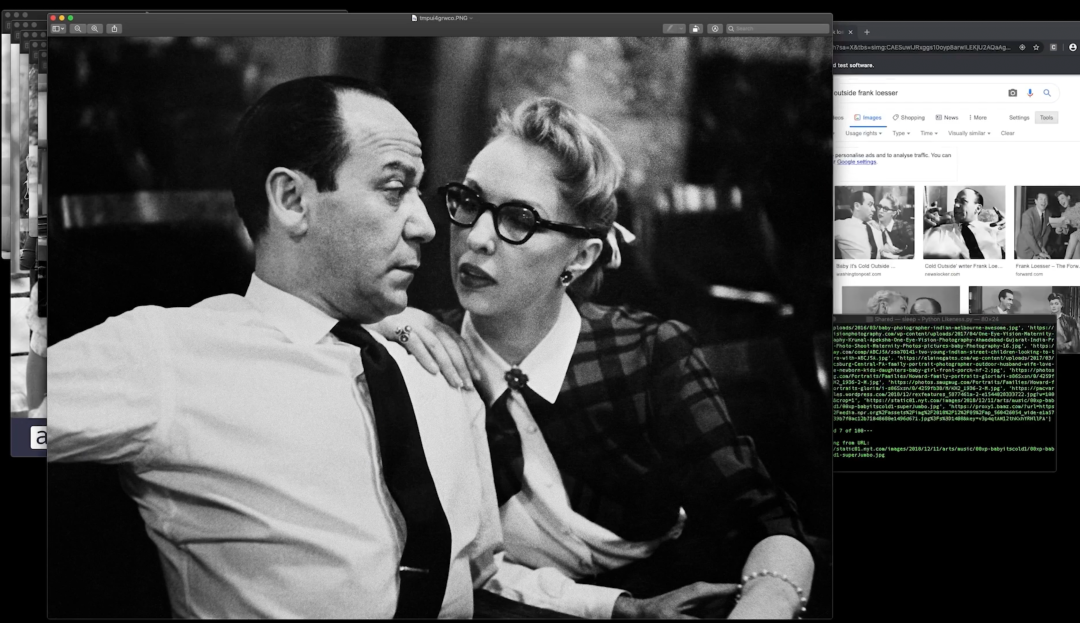Focus the Chrome address bar URL

click(922, 47)
